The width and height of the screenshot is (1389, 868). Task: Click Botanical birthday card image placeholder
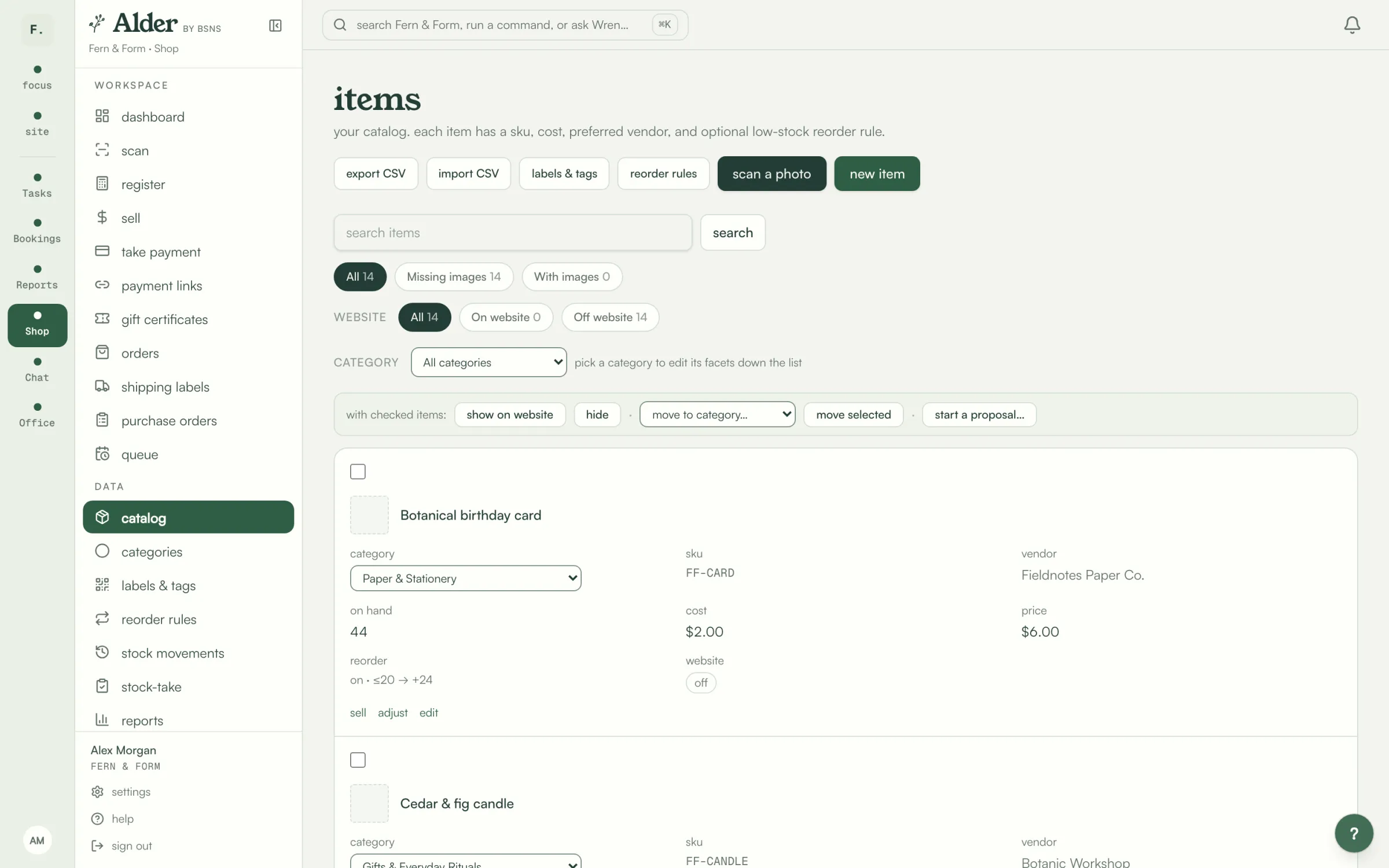point(369,515)
